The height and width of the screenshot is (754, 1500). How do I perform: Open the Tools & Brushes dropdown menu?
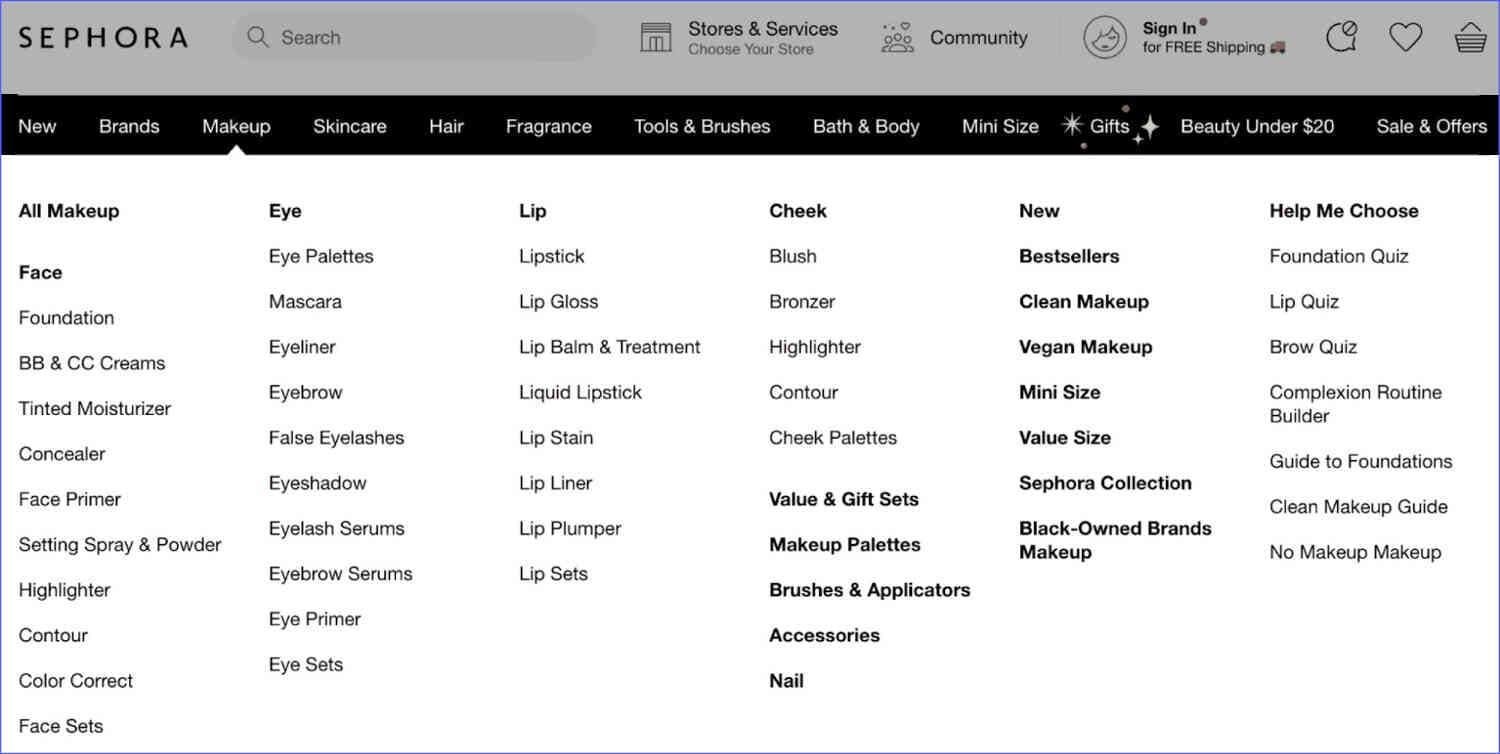(702, 126)
